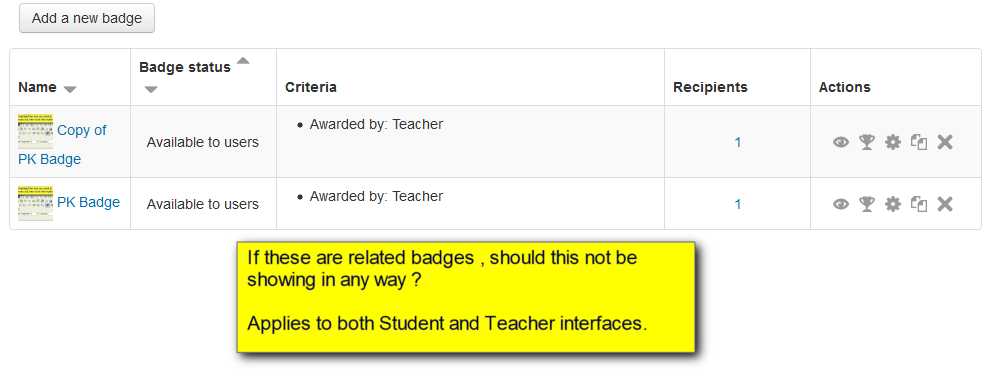Image resolution: width=994 pixels, height=380 pixels.
Task: View recipients count link for PK Badge
Action: (737, 204)
